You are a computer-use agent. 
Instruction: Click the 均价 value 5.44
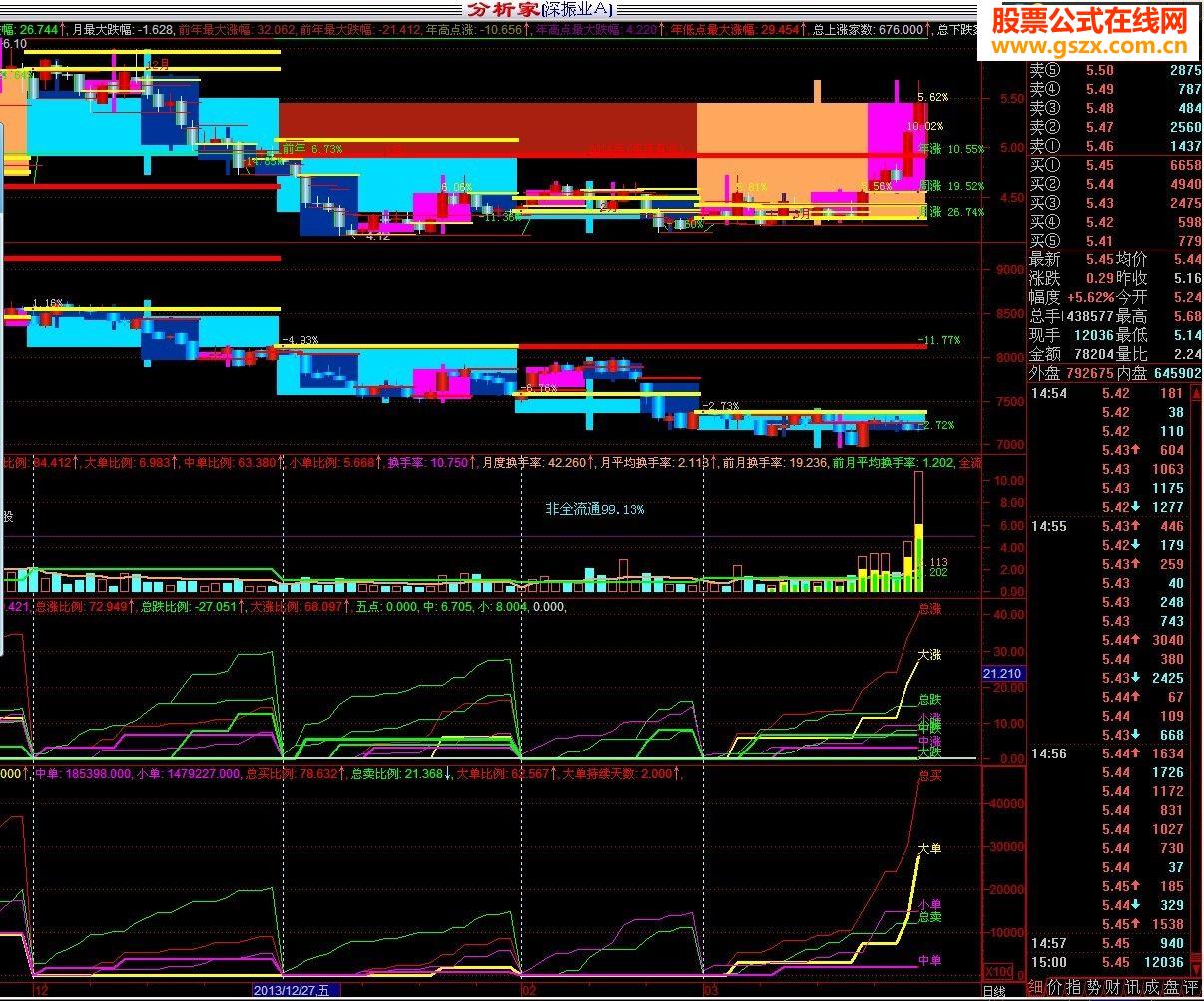tap(1187, 259)
